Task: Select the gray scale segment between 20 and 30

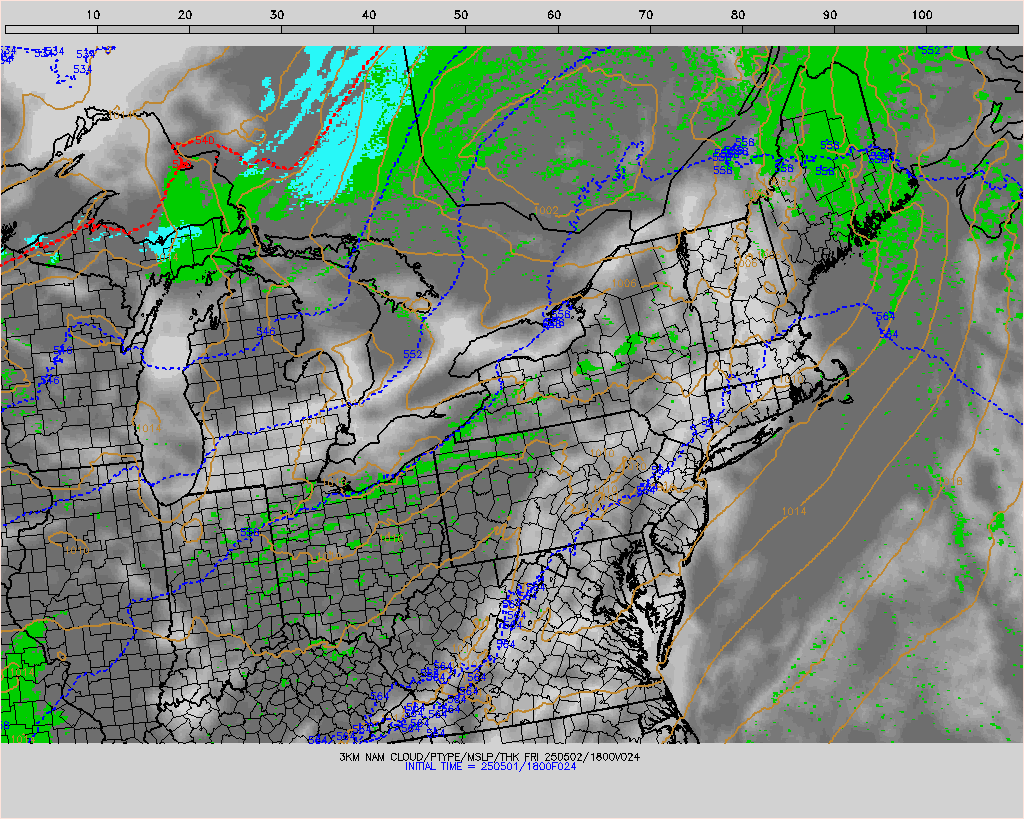Action: coord(235,29)
